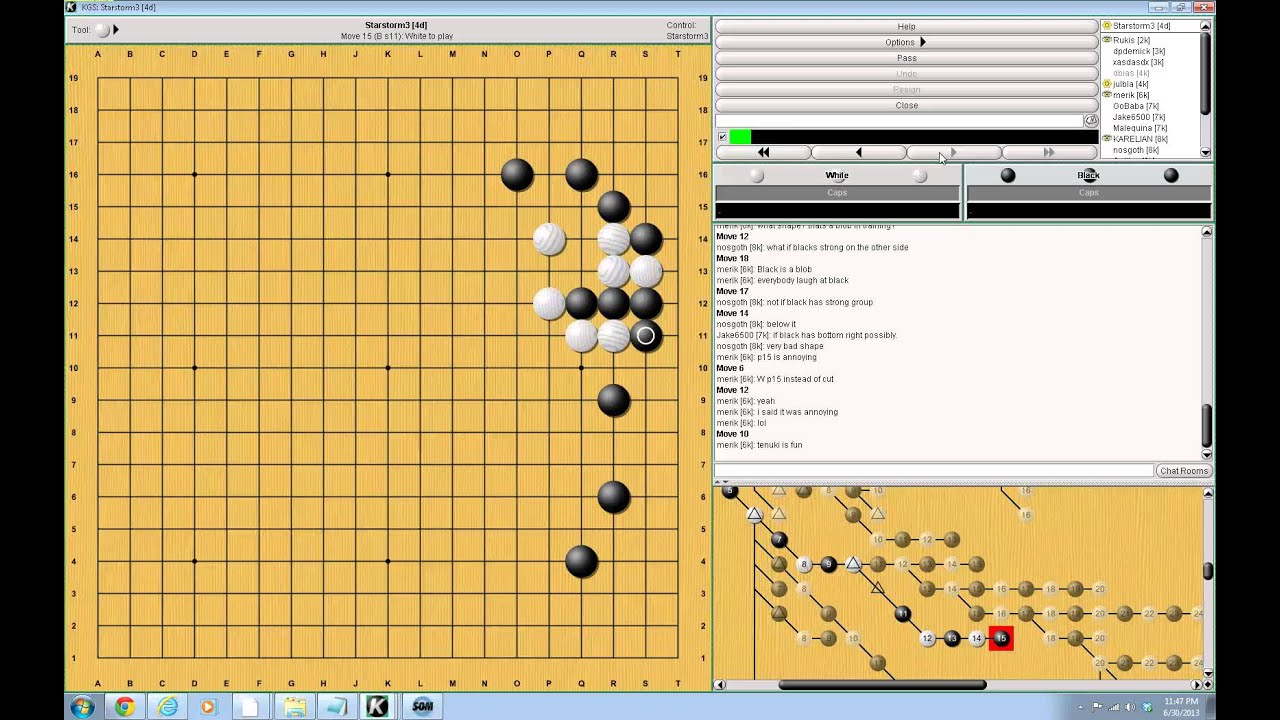Select the stone tool indicator near Tool label
Image resolution: width=1280 pixels, height=720 pixels.
click(x=102, y=30)
